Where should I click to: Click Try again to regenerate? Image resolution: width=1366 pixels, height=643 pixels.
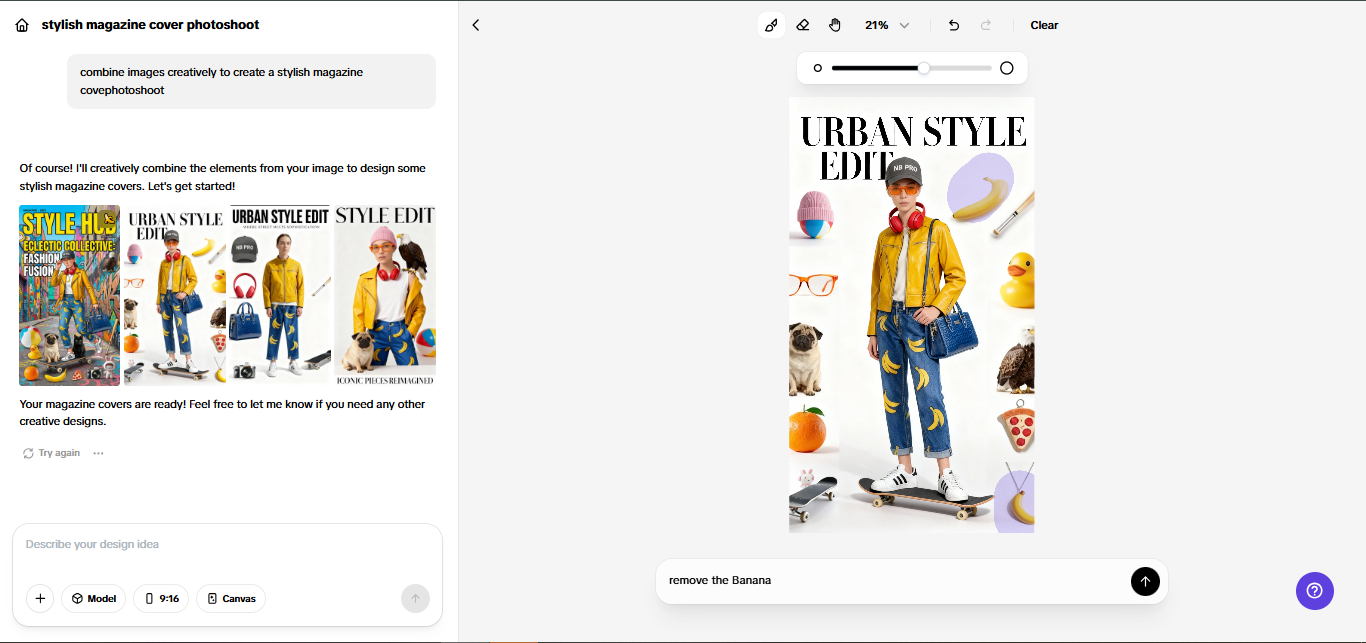51,453
